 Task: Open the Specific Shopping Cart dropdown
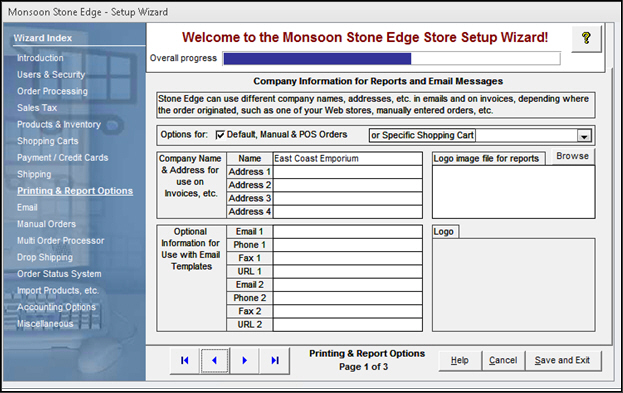pos(584,136)
